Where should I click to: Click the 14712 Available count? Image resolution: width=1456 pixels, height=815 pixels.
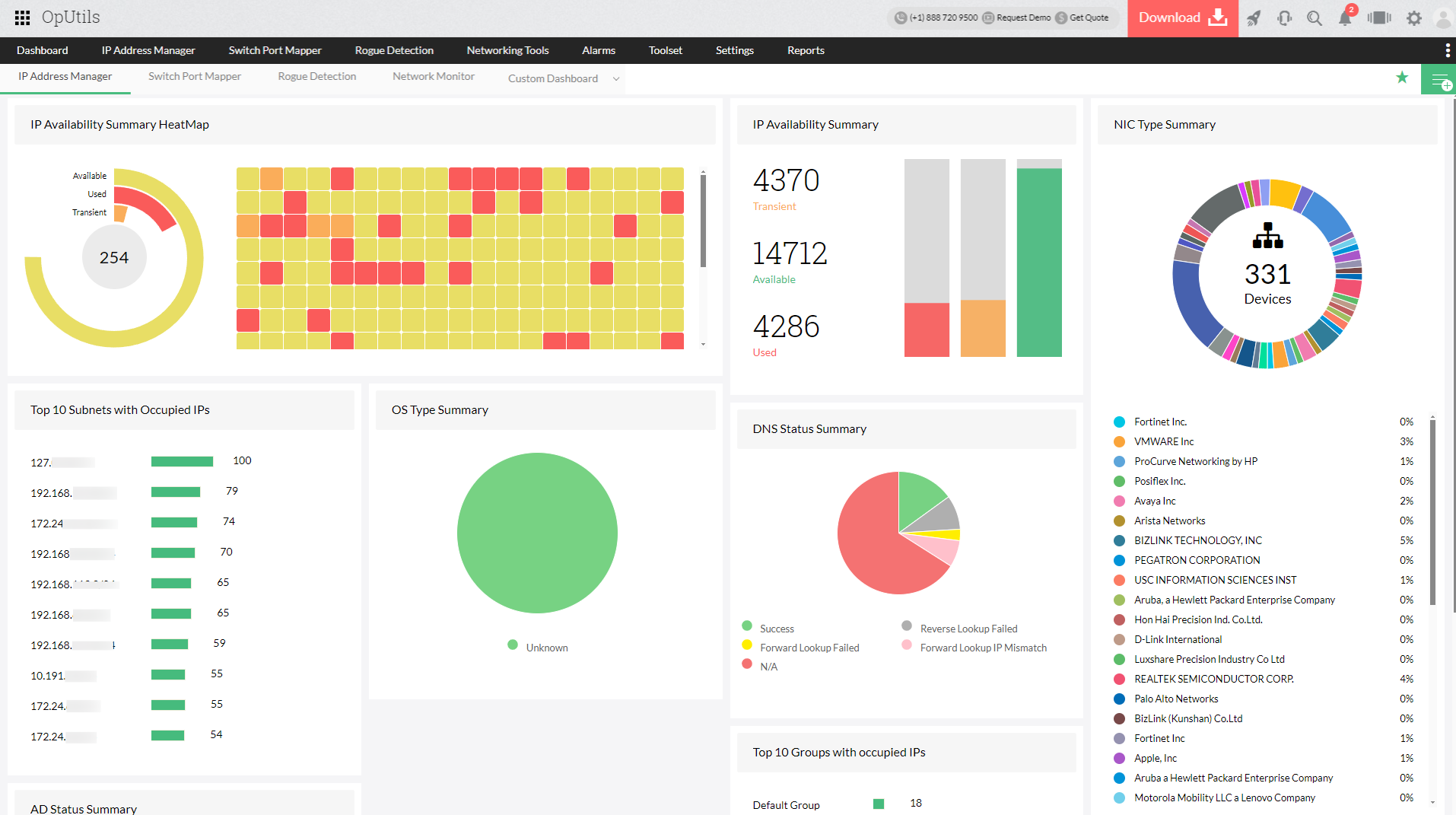(790, 253)
